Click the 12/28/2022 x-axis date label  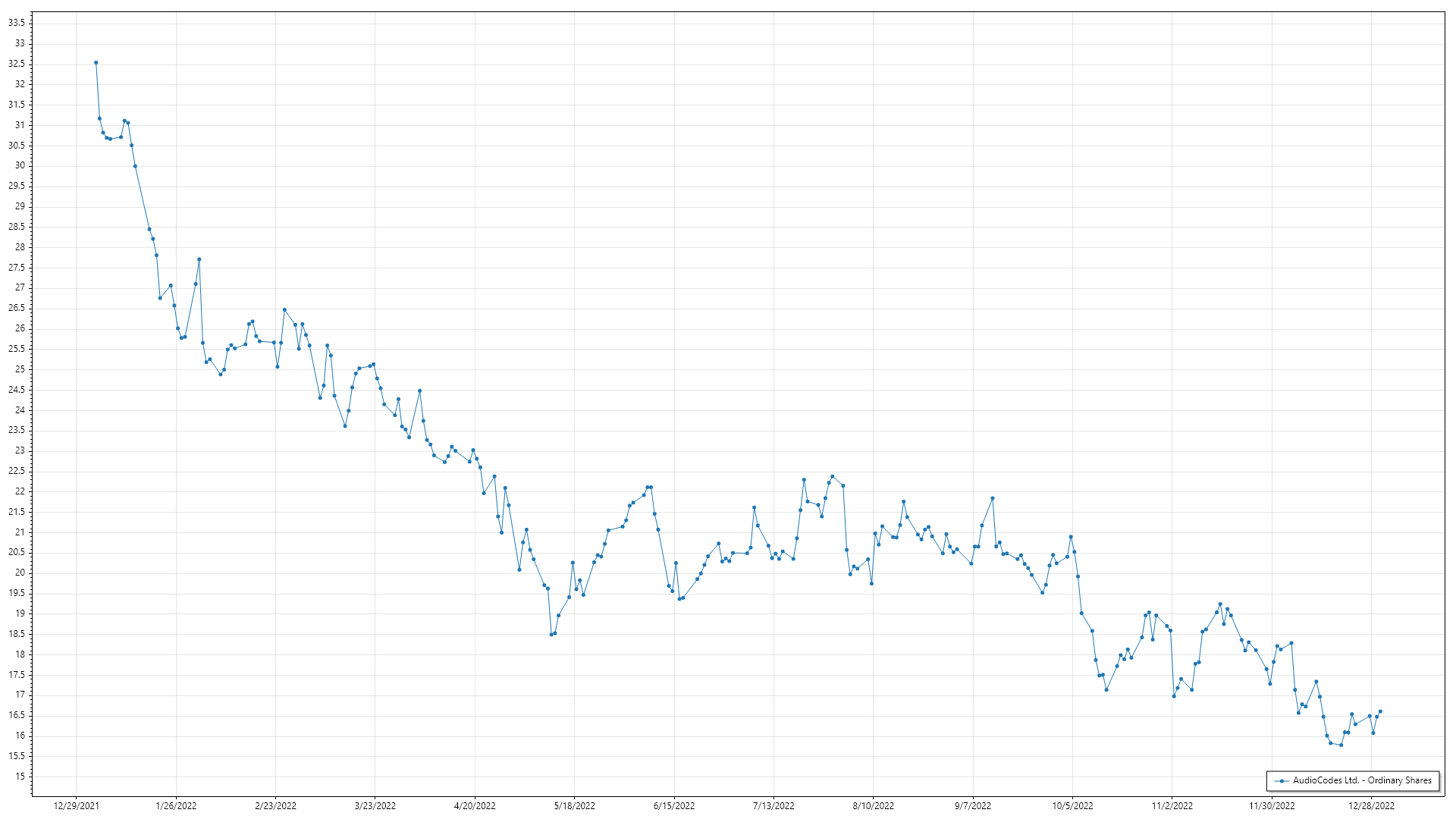[x=1371, y=806]
